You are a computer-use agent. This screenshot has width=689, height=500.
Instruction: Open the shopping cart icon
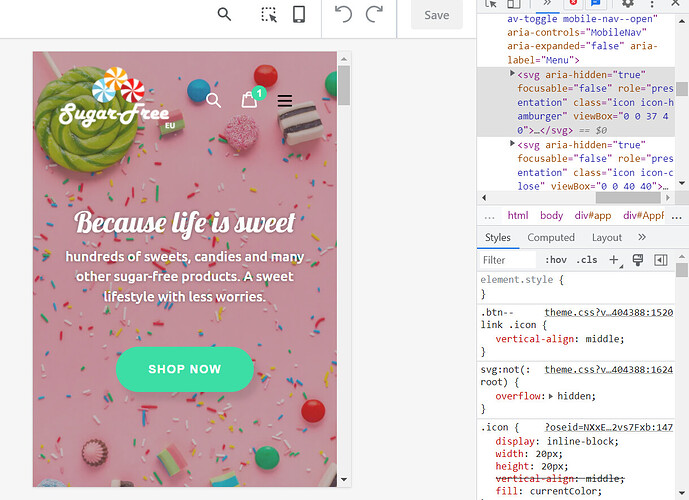coord(249,100)
